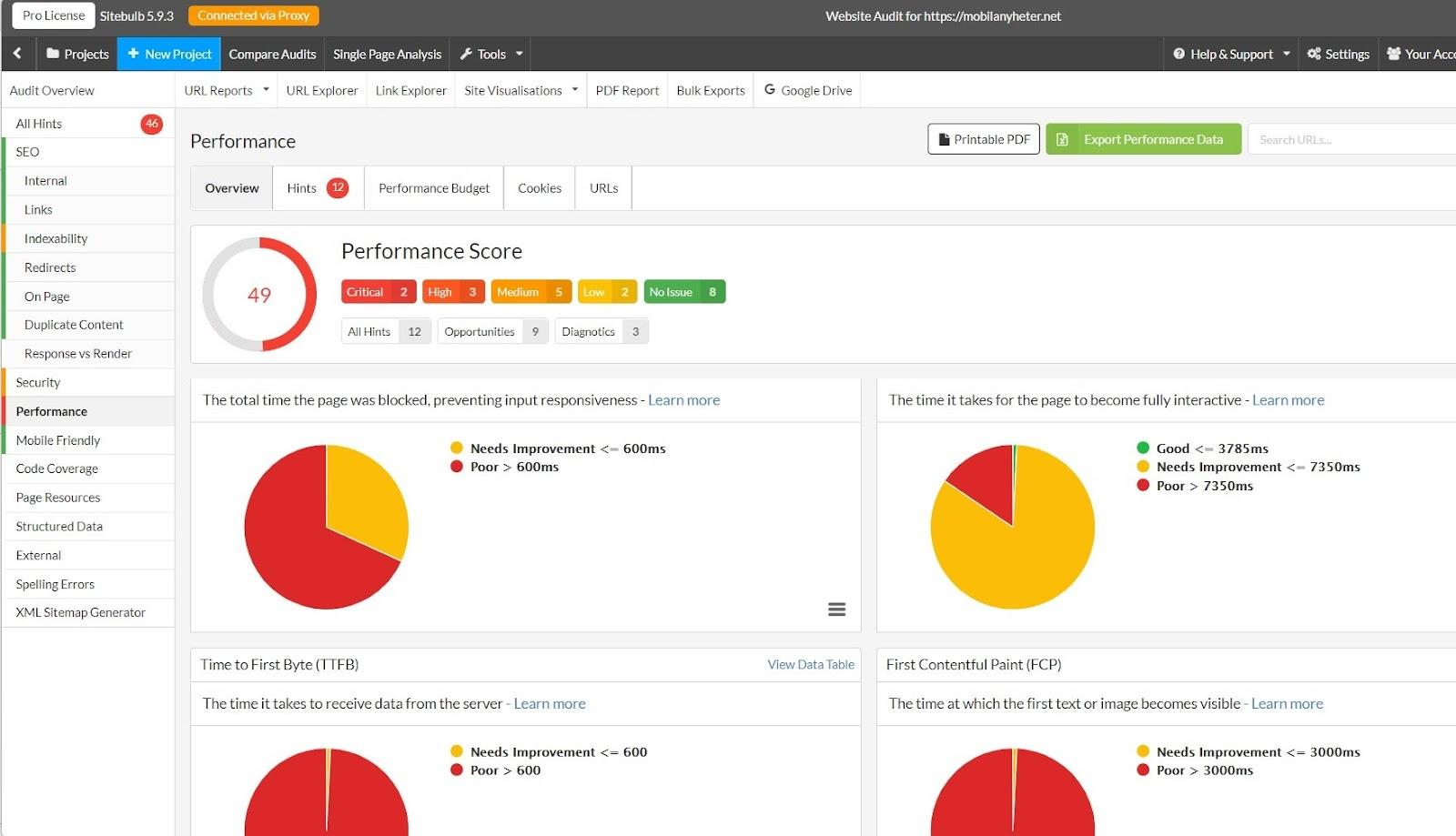
Task: Click the High 3 filter button
Action: pos(453,292)
